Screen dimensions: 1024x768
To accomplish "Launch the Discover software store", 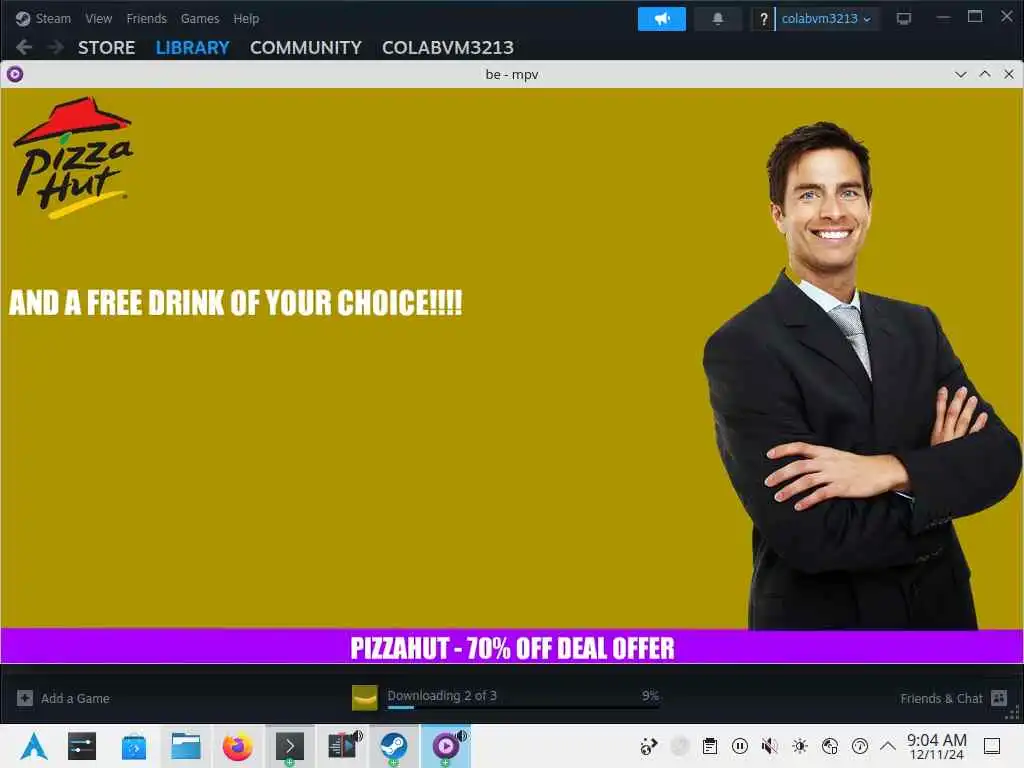I will point(134,746).
